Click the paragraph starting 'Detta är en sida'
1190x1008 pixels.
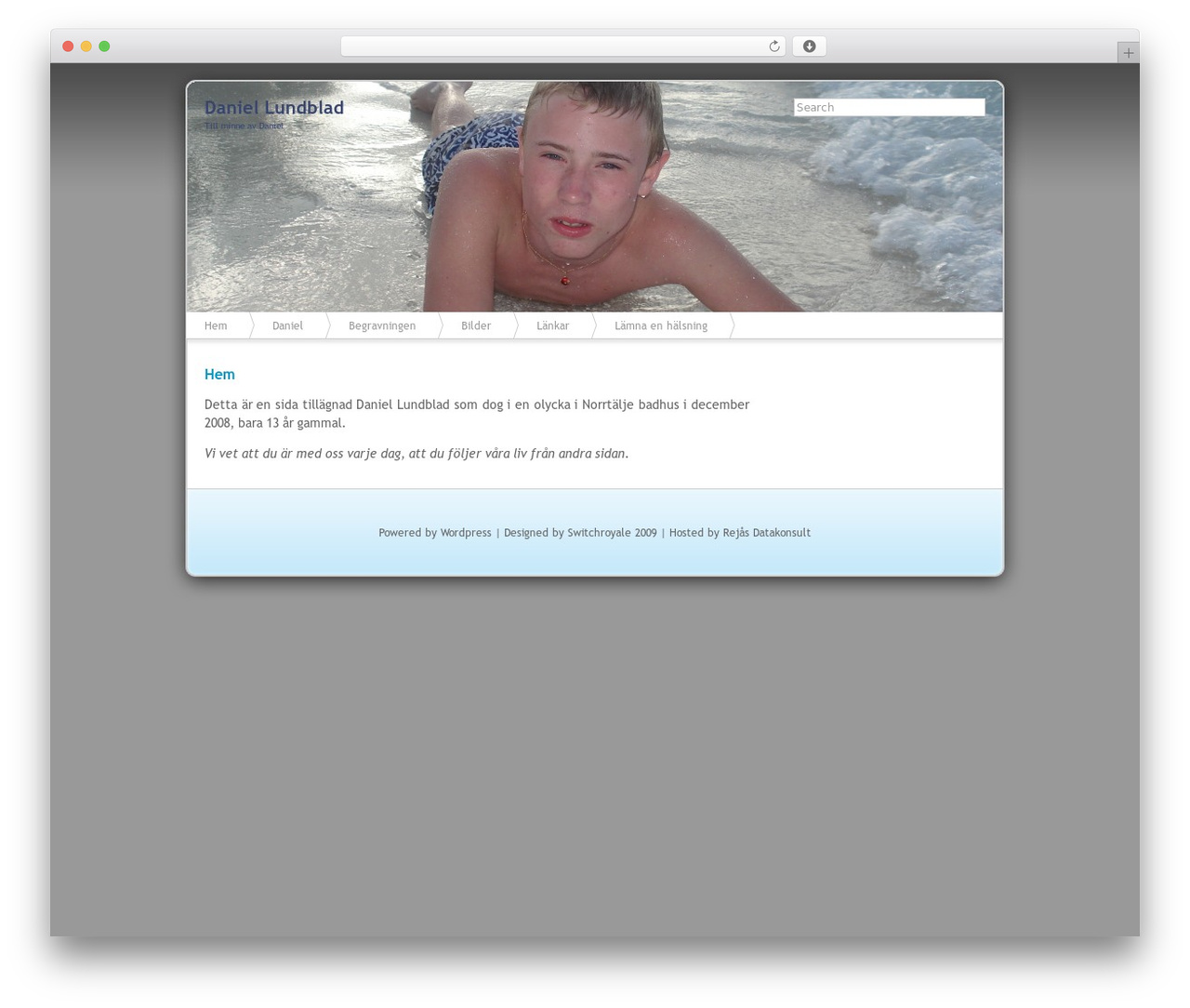tap(477, 414)
